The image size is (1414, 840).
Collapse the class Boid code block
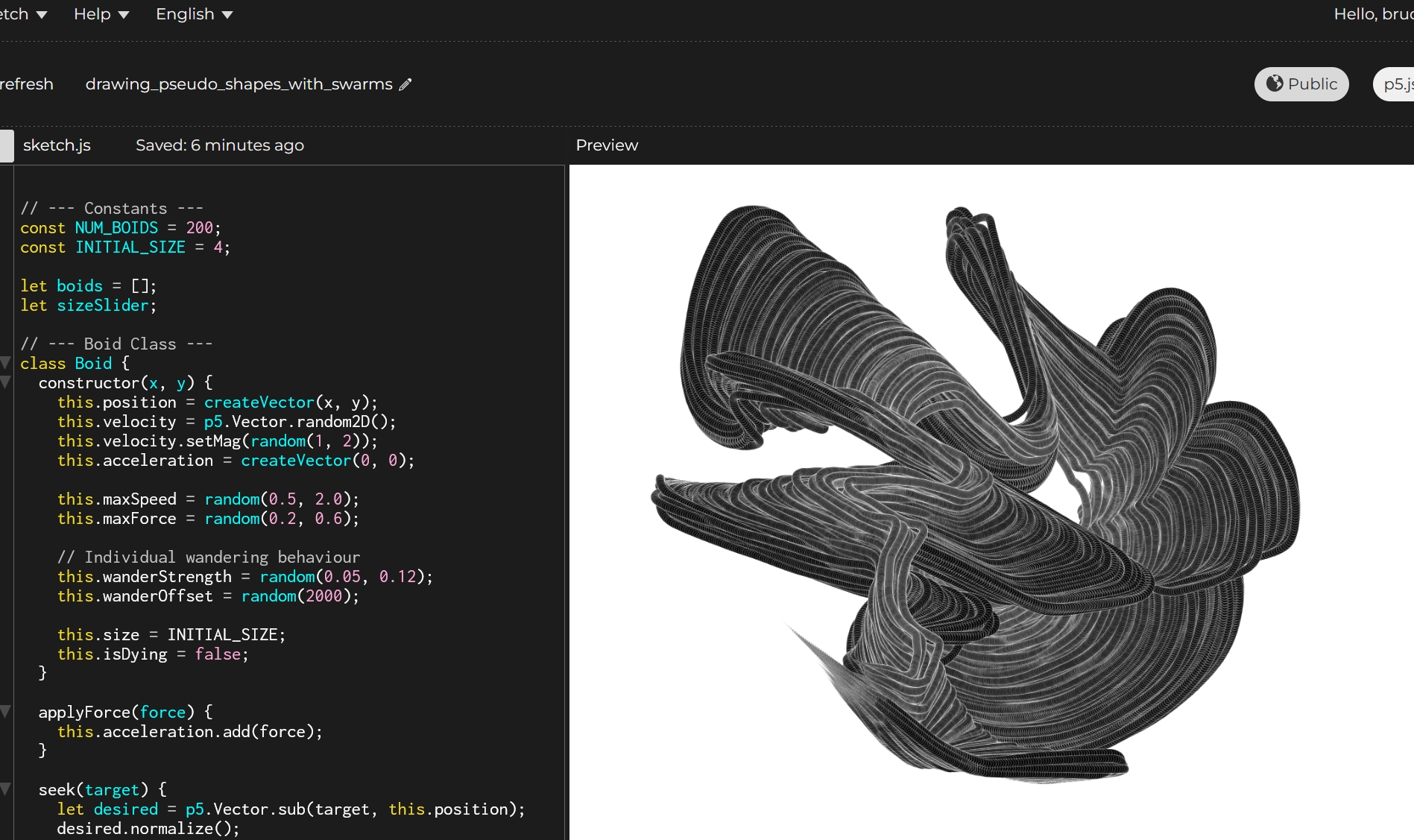tap(5, 363)
